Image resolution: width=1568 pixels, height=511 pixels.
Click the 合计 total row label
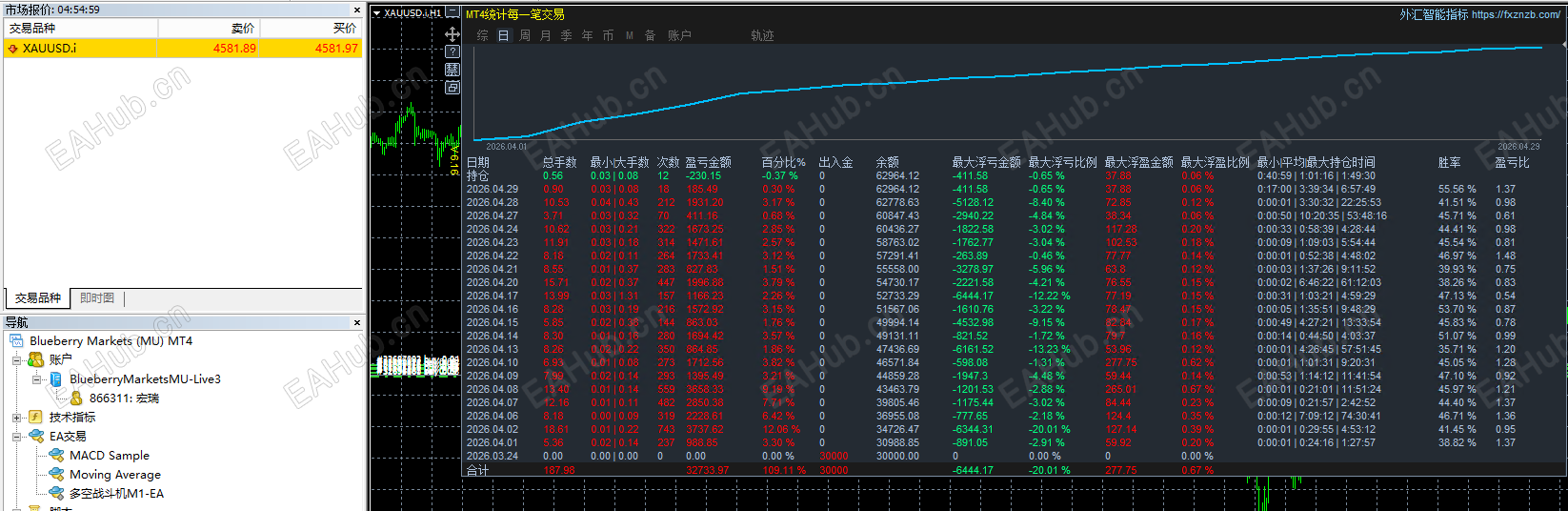pyautogui.click(x=477, y=470)
